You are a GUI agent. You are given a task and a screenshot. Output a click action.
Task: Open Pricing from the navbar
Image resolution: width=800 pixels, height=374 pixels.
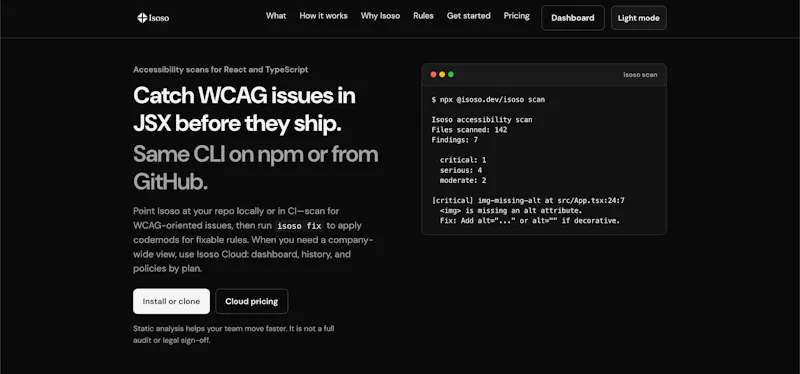tap(516, 16)
